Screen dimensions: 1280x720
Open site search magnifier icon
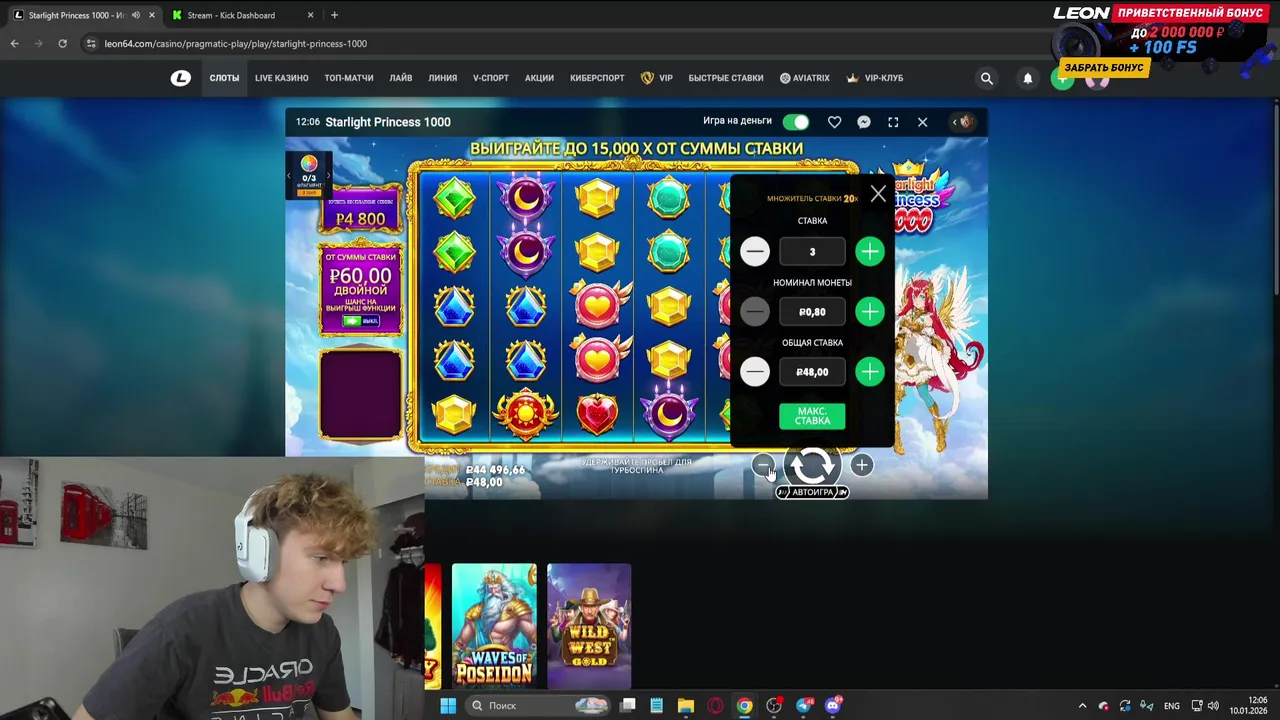point(987,78)
